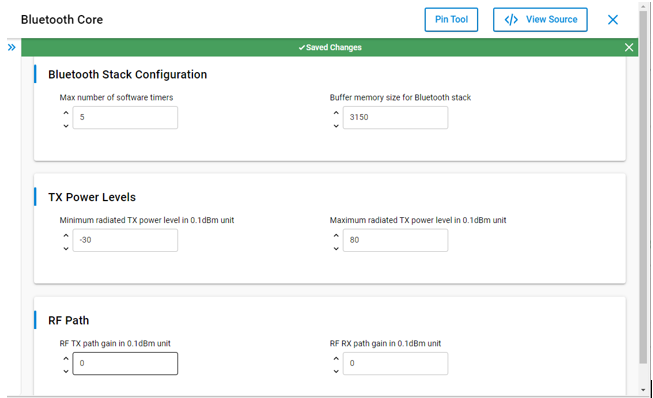Image resolution: width=653 pixels, height=398 pixels.
Task: Click 'Max number of software timers' label
Action: click(x=116, y=97)
